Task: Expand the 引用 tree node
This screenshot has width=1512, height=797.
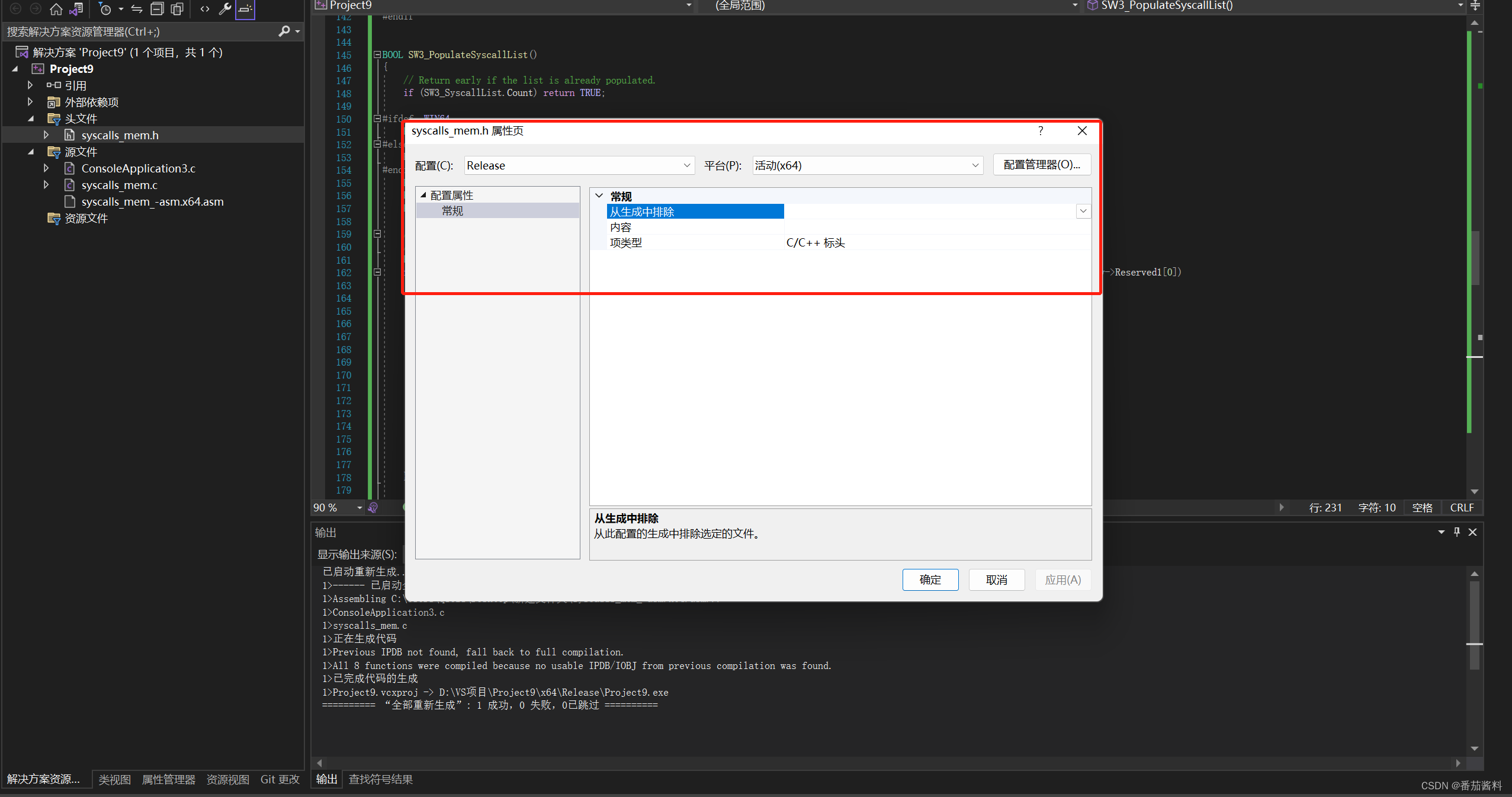Action: click(30, 85)
